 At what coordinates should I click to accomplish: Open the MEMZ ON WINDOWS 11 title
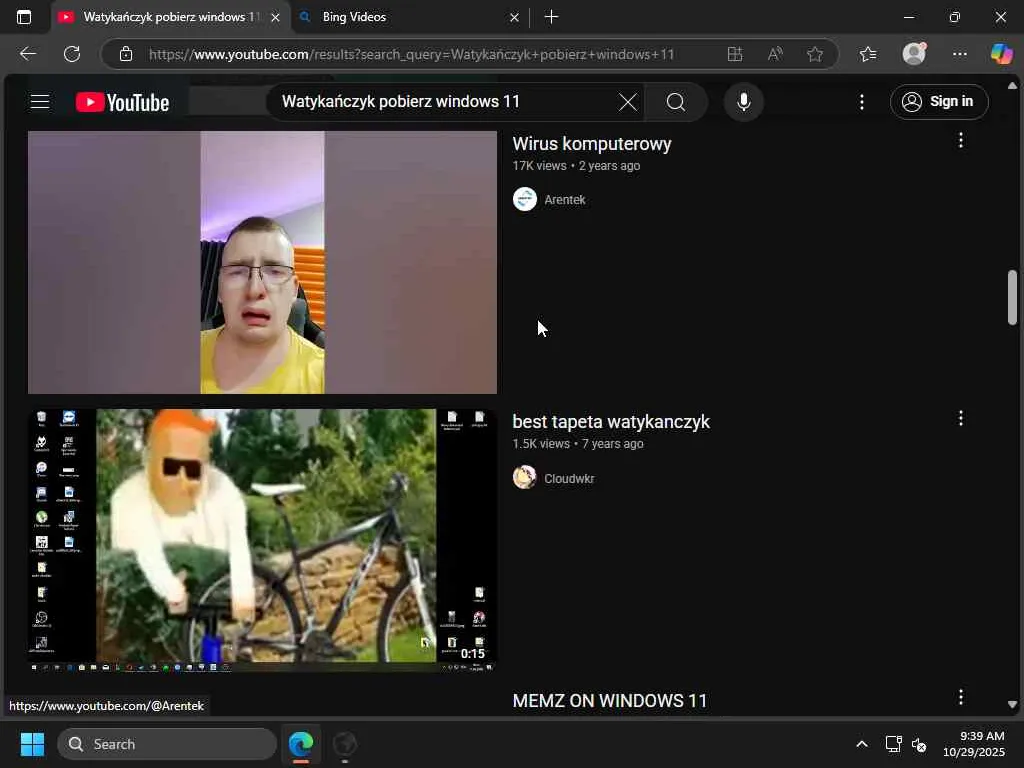tap(609, 701)
